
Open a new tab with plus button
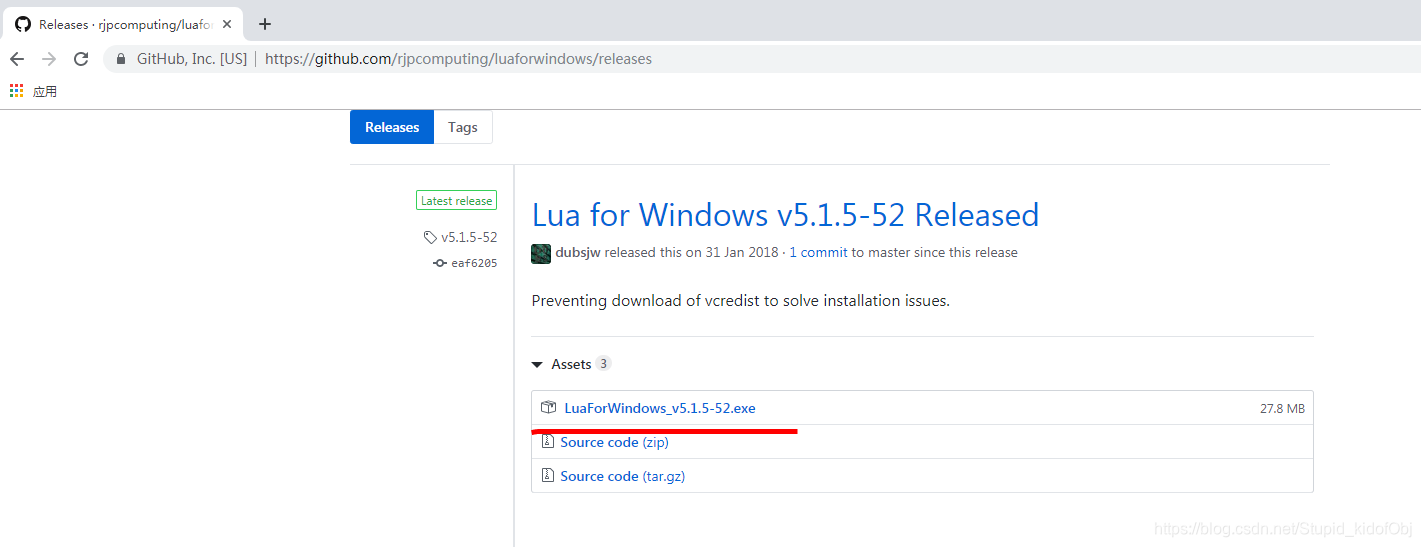[x=265, y=24]
